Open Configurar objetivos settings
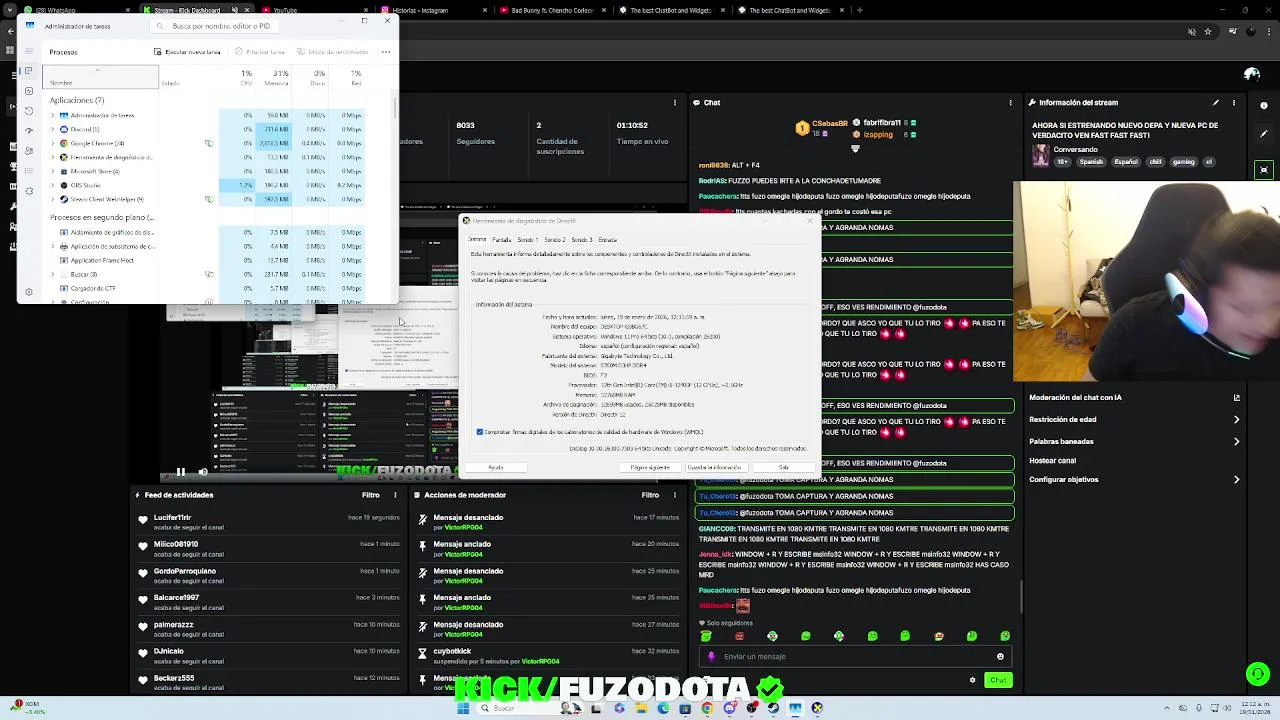 pyautogui.click(x=1135, y=480)
